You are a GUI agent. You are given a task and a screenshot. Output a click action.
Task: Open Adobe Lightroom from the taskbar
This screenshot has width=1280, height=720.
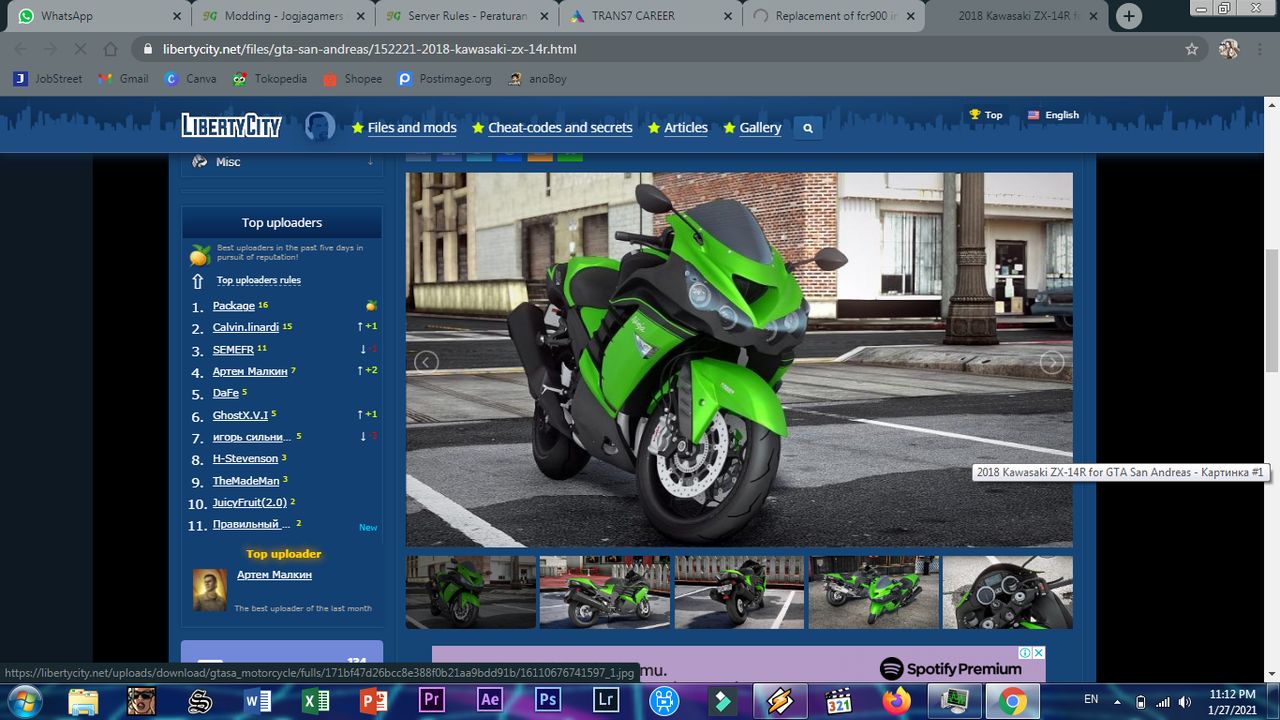pos(606,700)
